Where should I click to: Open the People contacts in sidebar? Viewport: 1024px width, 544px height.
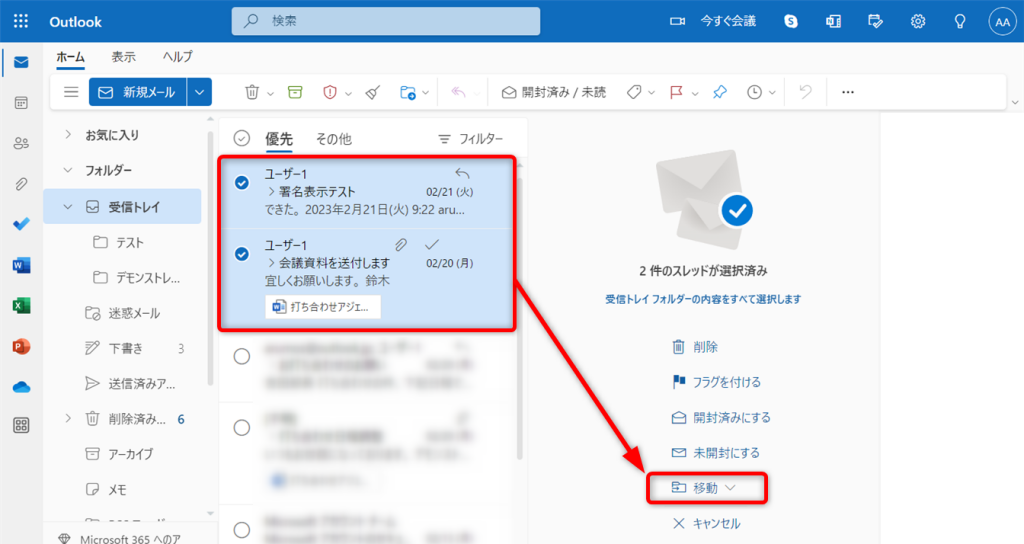[x=21, y=143]
